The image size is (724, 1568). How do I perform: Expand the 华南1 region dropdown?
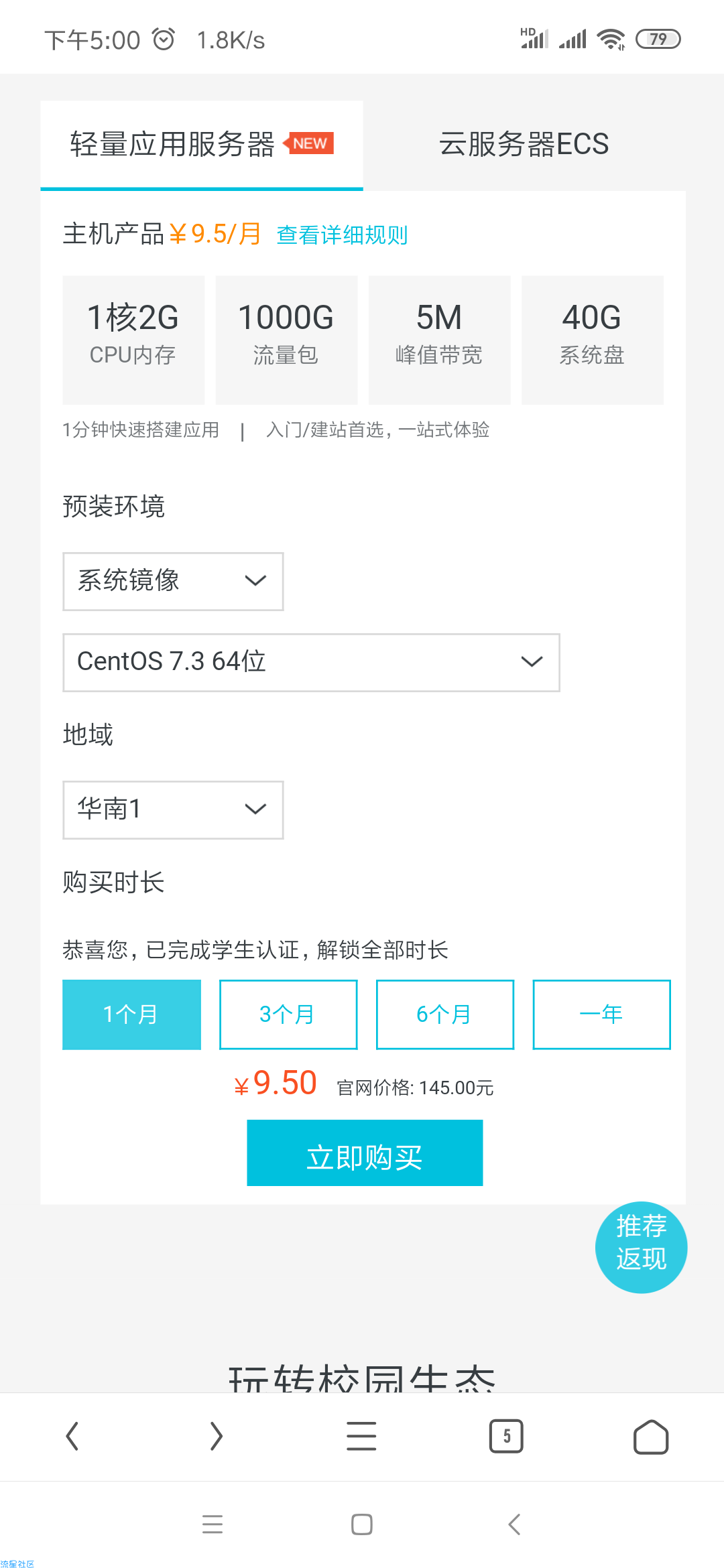(173, 810)
